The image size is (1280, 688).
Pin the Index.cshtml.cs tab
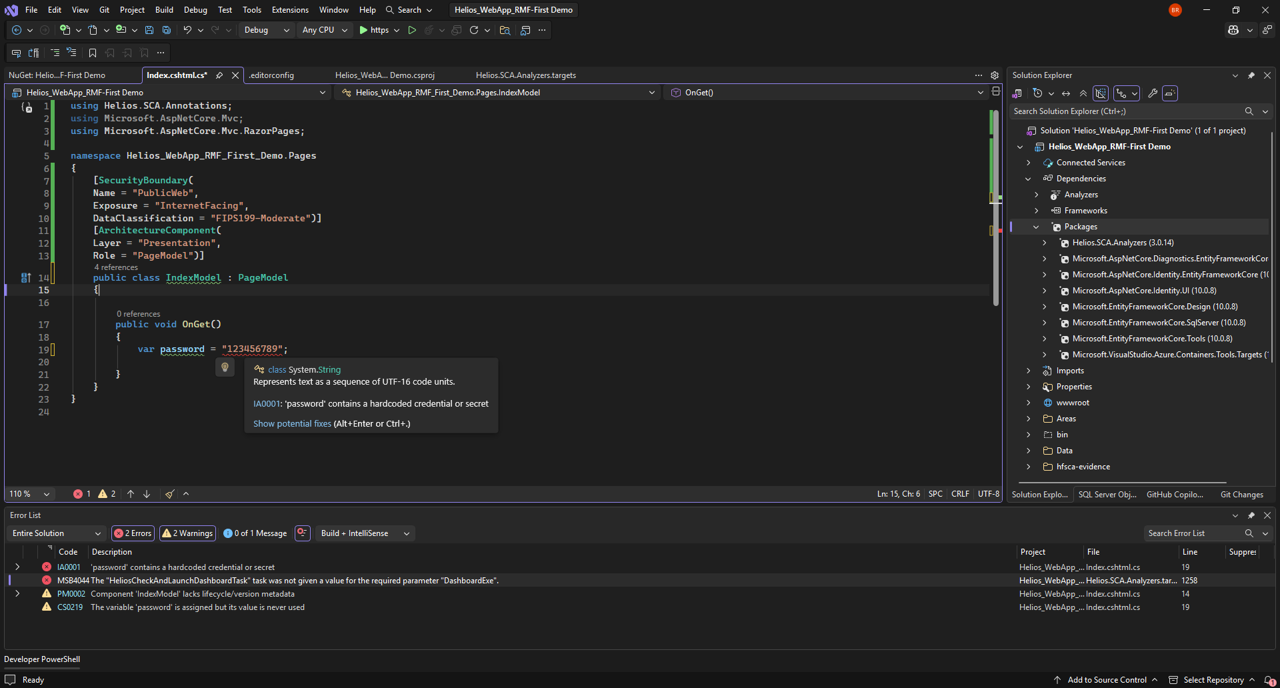point(219,75)
